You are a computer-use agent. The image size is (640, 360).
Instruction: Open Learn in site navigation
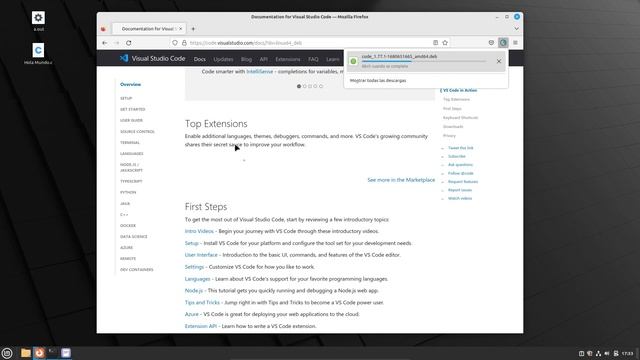tap(333, 59)
